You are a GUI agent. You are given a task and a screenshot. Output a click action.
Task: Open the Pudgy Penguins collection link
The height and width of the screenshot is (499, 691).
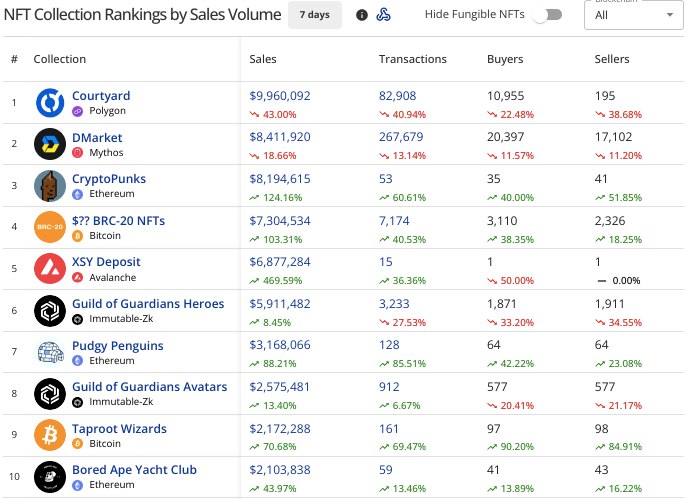pos(118,346)
